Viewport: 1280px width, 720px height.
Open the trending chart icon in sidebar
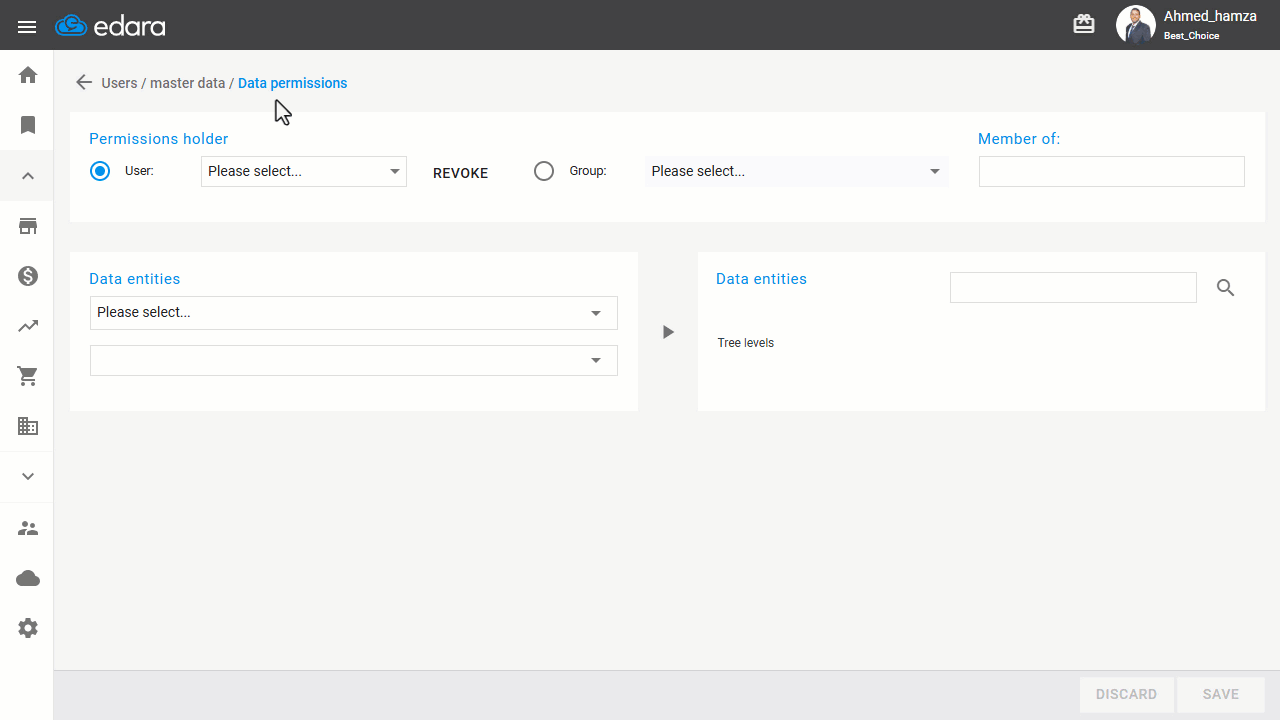point(28,326)
